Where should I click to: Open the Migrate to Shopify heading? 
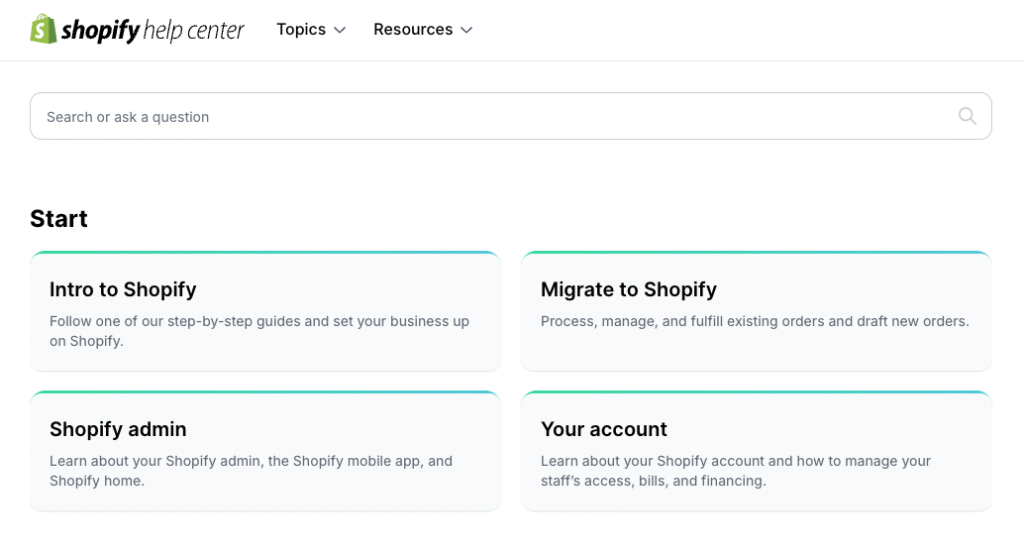point(628,289)
